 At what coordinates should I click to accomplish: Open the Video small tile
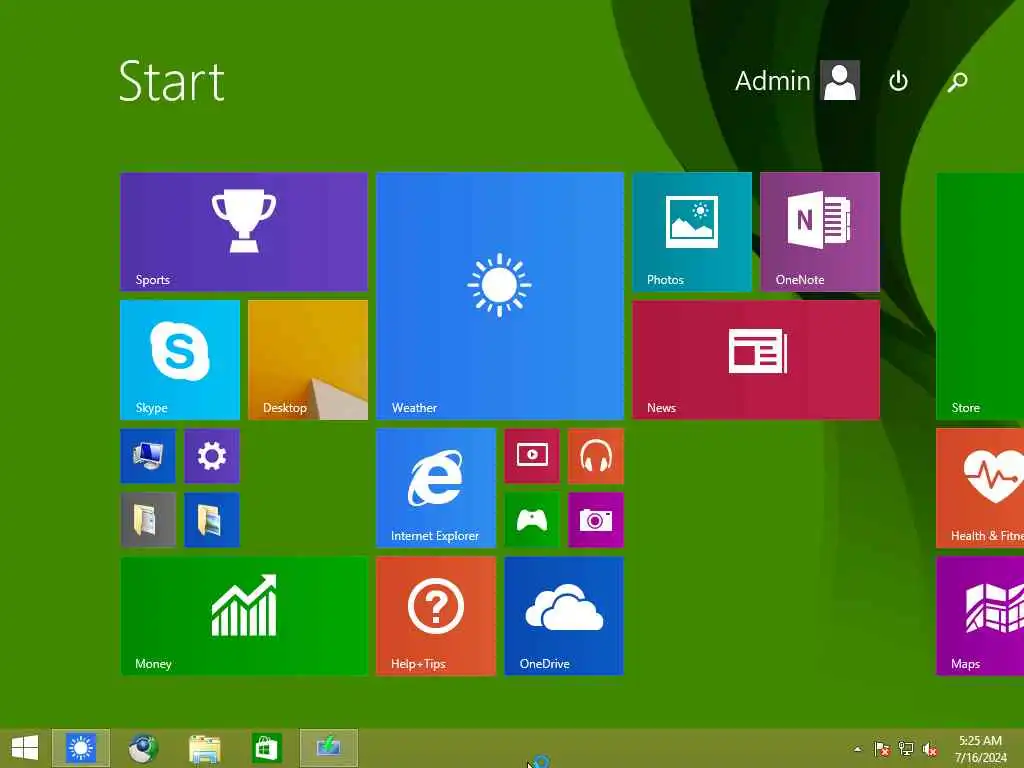532,456
